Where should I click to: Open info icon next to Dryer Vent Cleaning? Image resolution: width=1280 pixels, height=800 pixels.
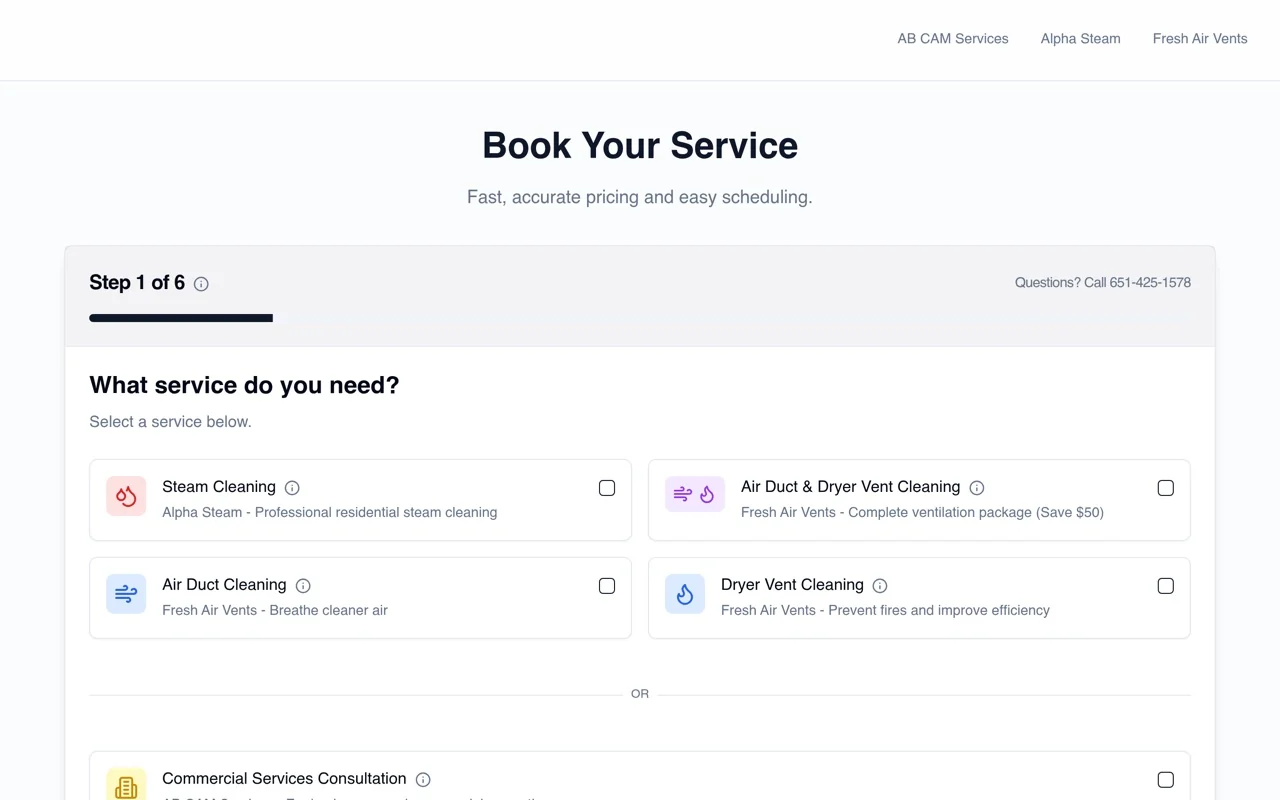880,586
